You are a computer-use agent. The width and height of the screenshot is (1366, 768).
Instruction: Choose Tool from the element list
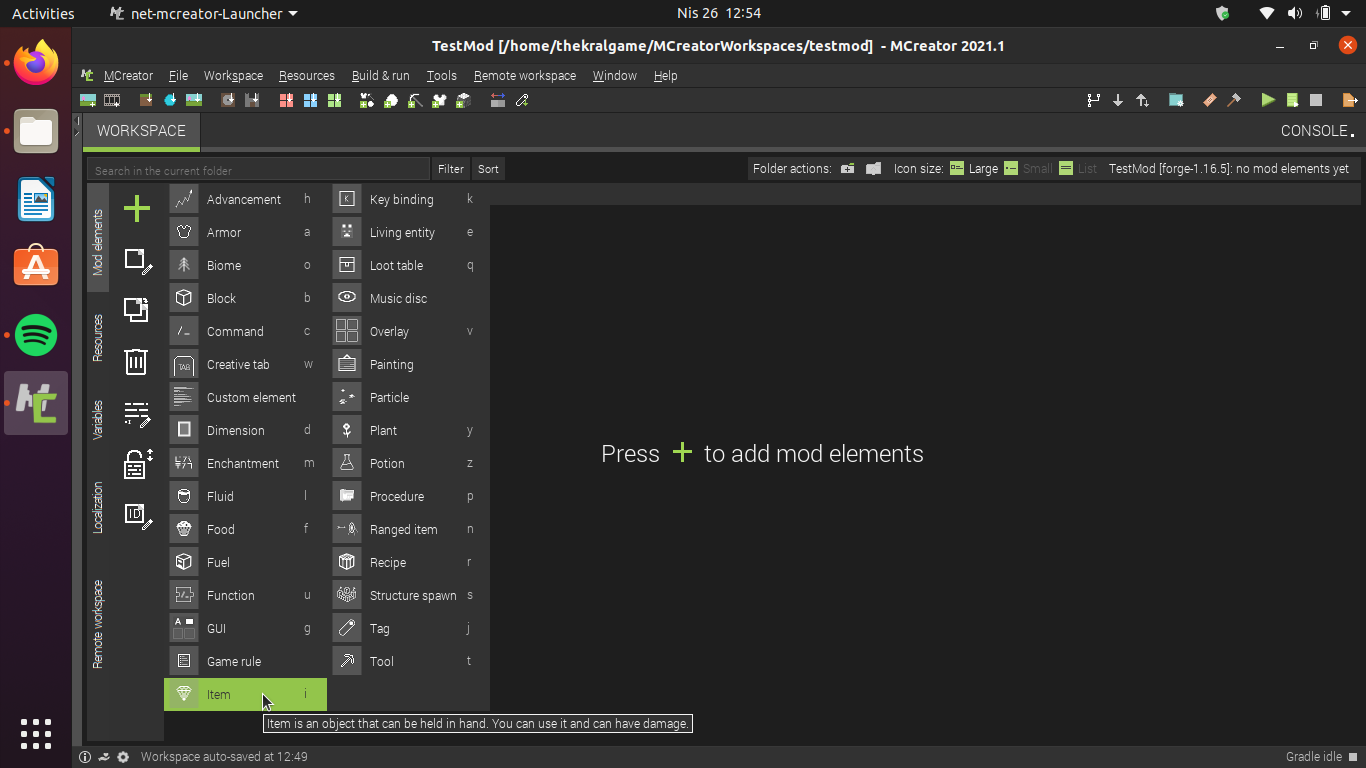click(409, 661)
